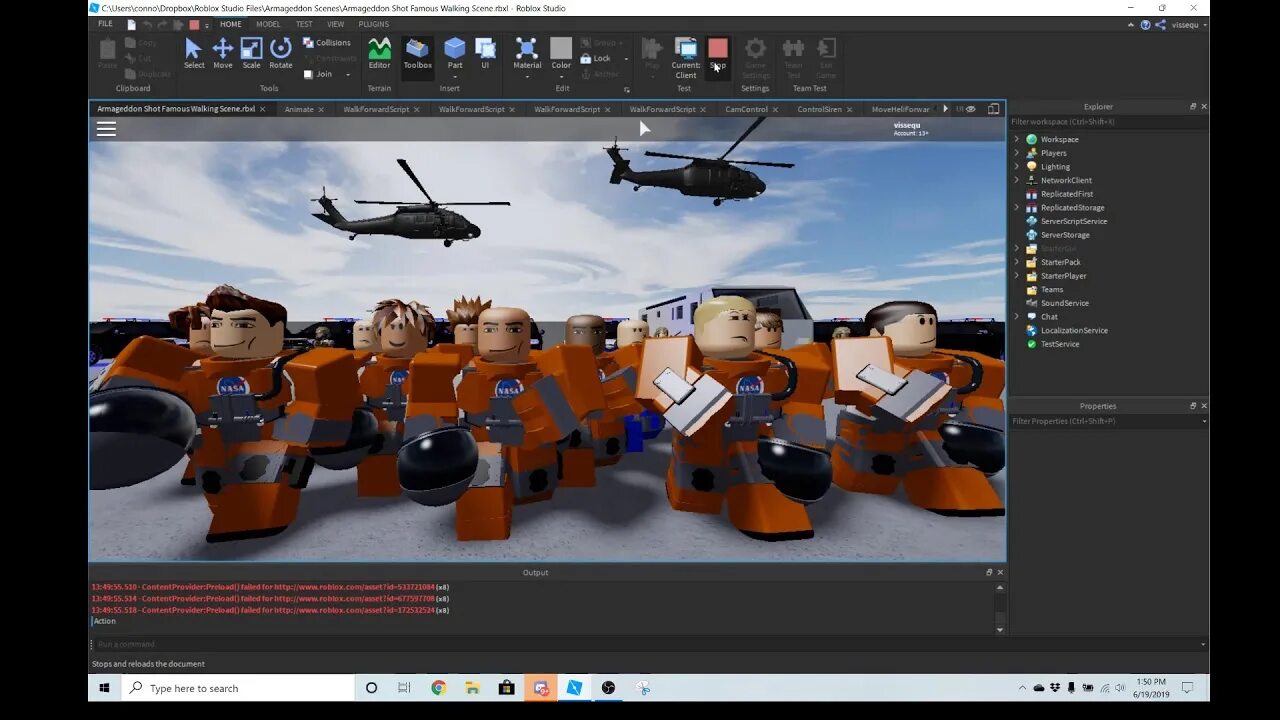The image size is (1280, 720).
Task: Switch to the VIEW ribbon tab
Action: point(336,24)
